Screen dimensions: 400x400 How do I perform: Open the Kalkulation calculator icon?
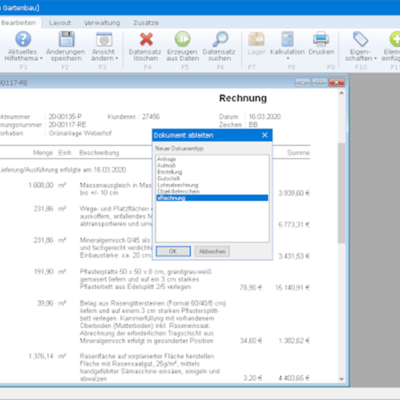287,39
